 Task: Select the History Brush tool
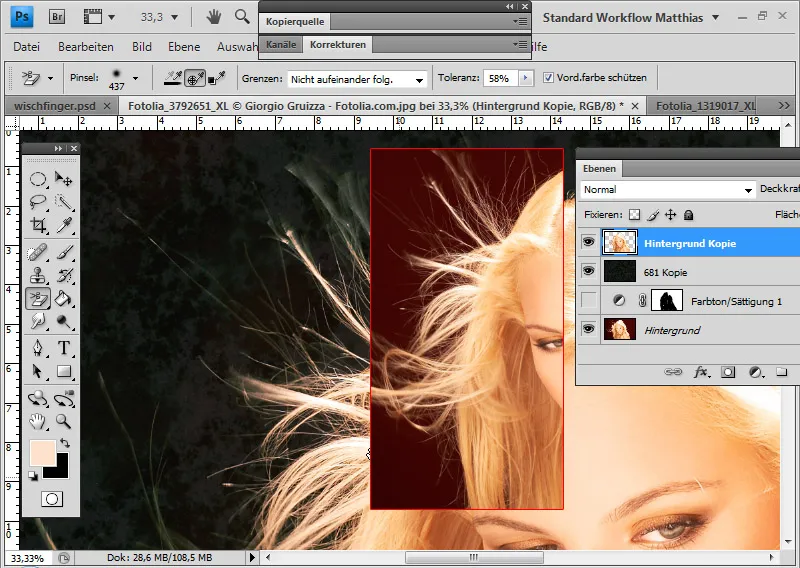(x=64, y=276)
